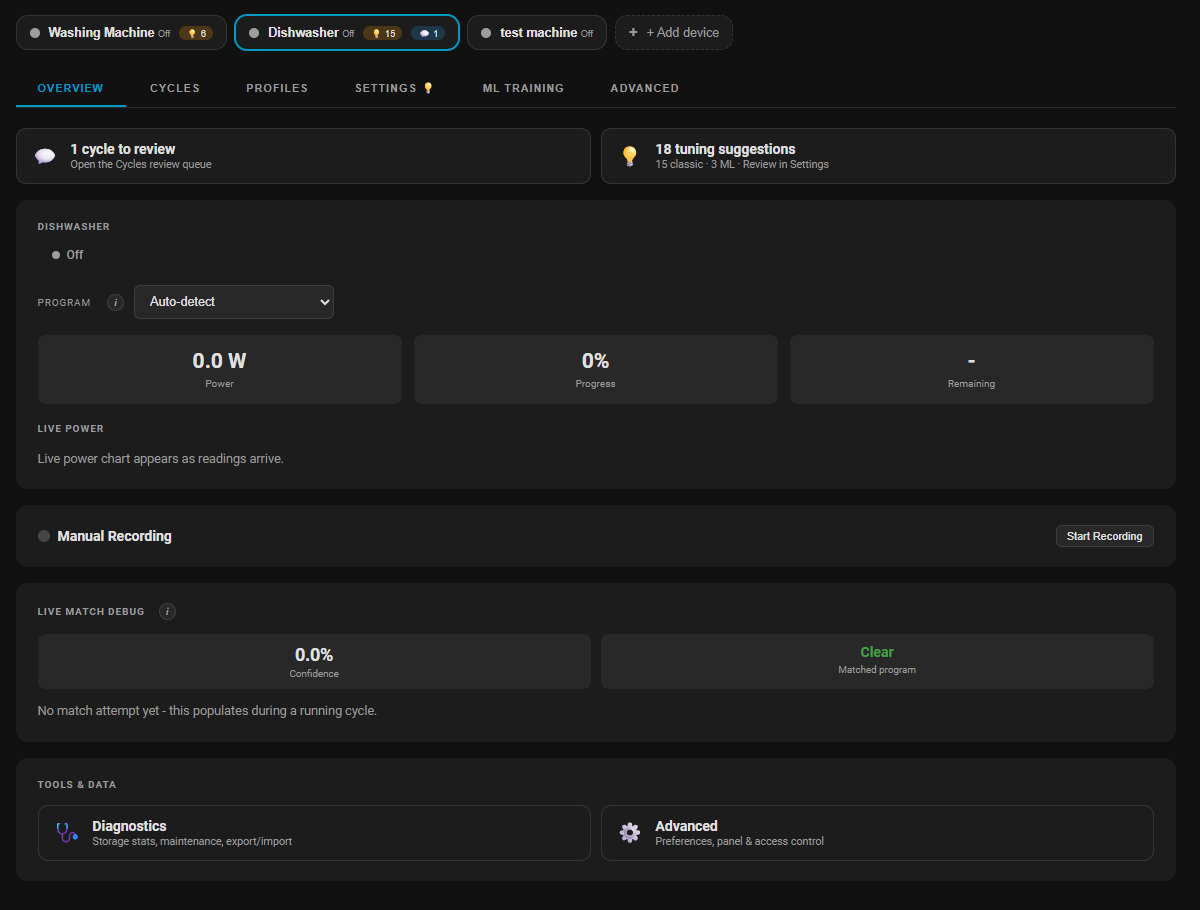
Task: Click the 'No match attempt yet' message
Action: [x=207, y=711]
